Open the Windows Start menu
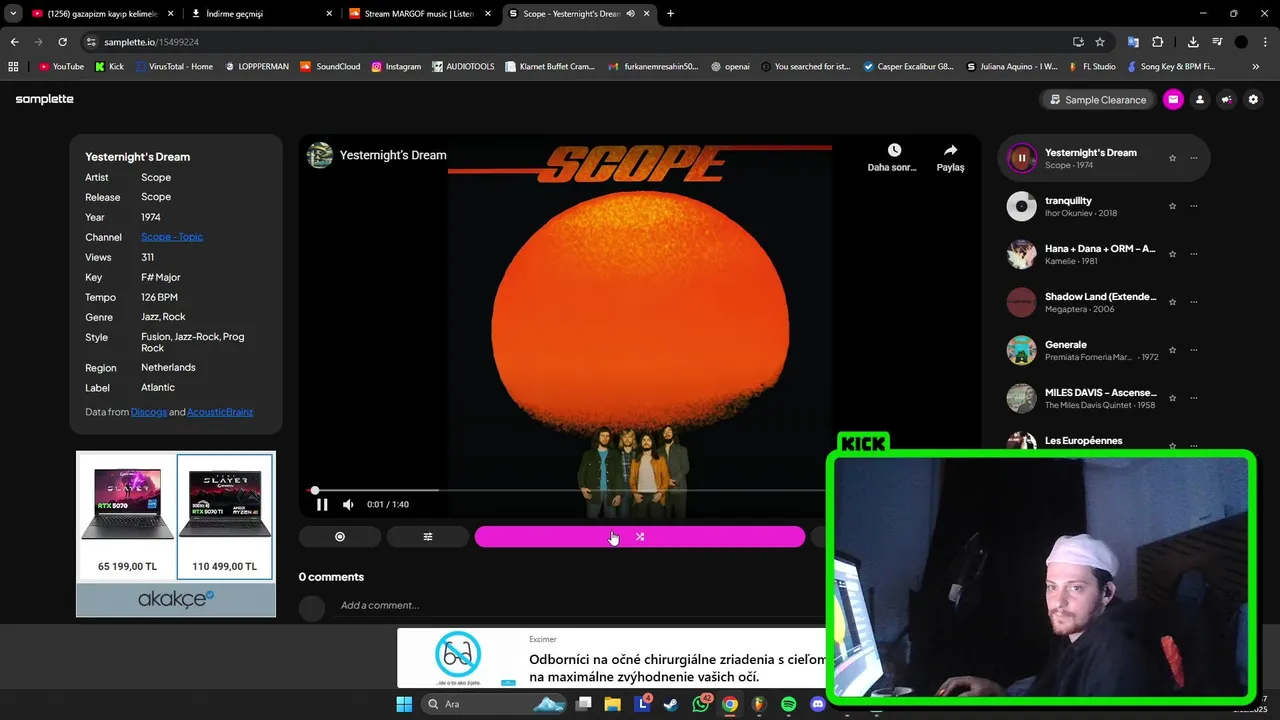The height and width of the screenshot is (720, 1280). tap(404, 704)
